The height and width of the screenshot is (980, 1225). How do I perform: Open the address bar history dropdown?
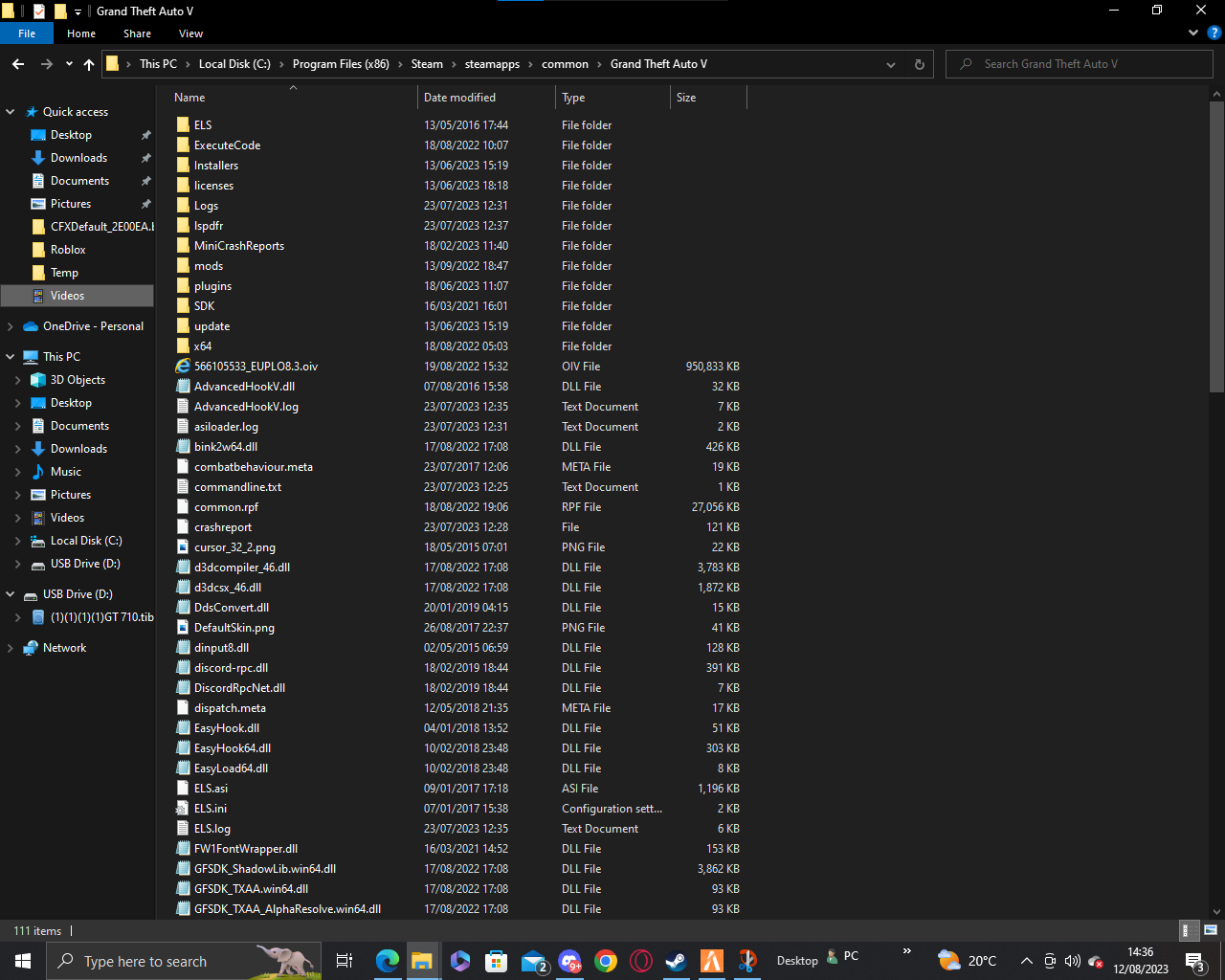click(891, 64)
